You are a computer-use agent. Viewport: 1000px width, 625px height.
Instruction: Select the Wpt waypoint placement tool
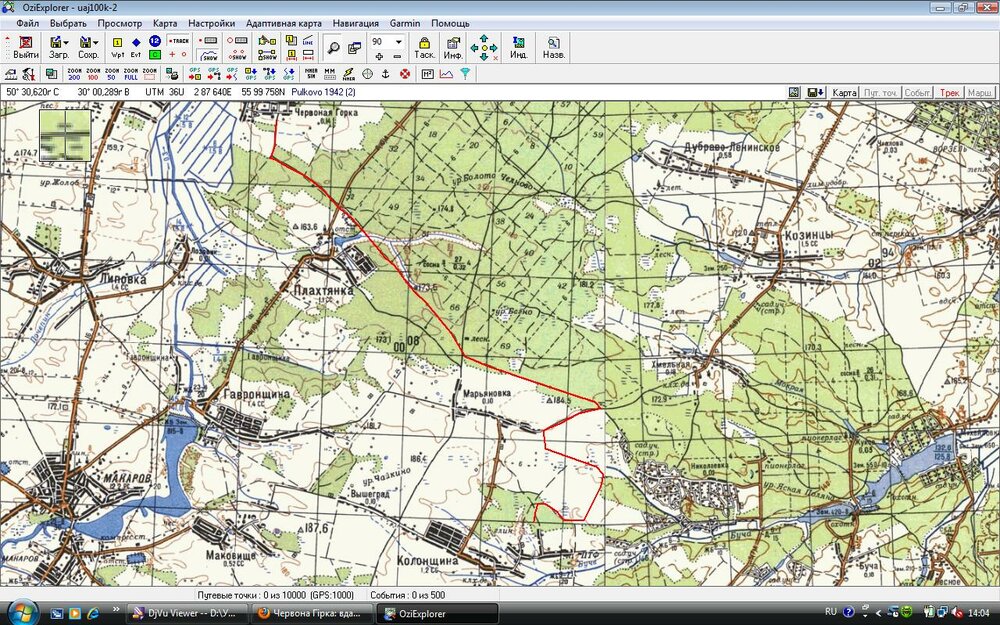(x=117, y=47)
